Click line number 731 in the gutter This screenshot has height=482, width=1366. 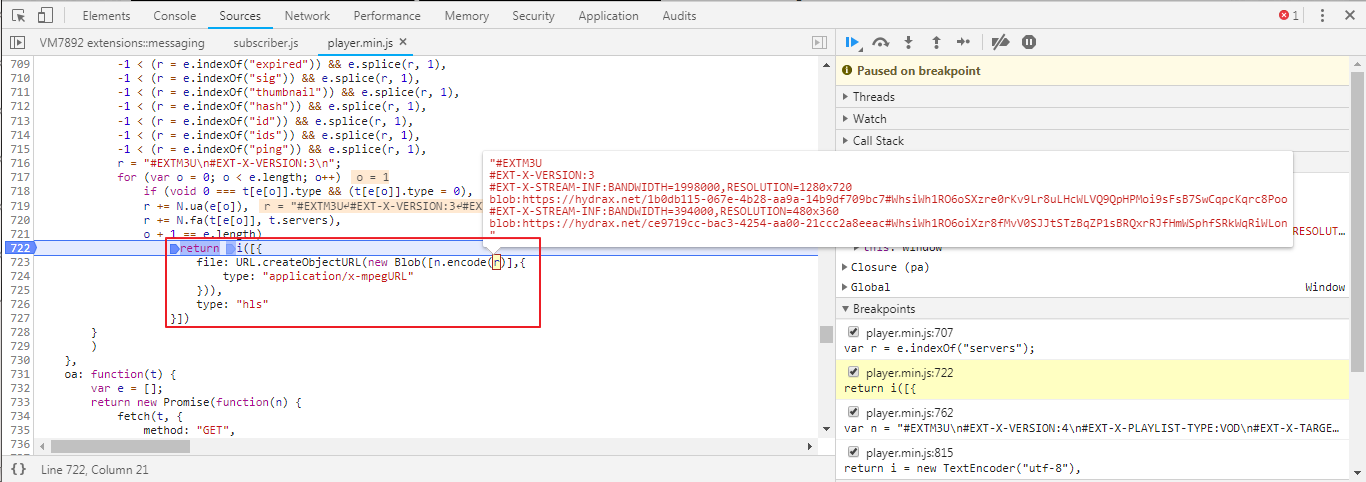coord(20,373)
